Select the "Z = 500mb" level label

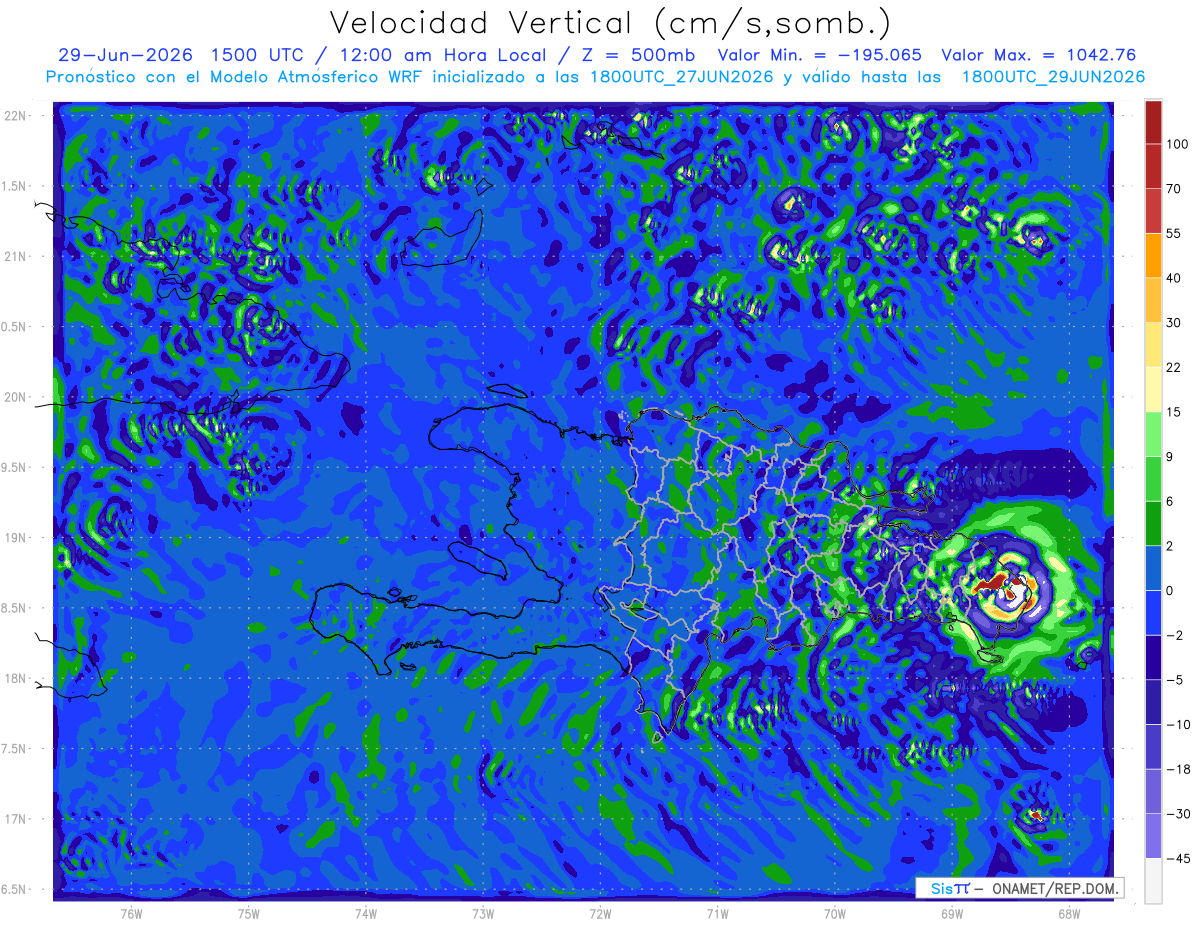tap(638, 55)
